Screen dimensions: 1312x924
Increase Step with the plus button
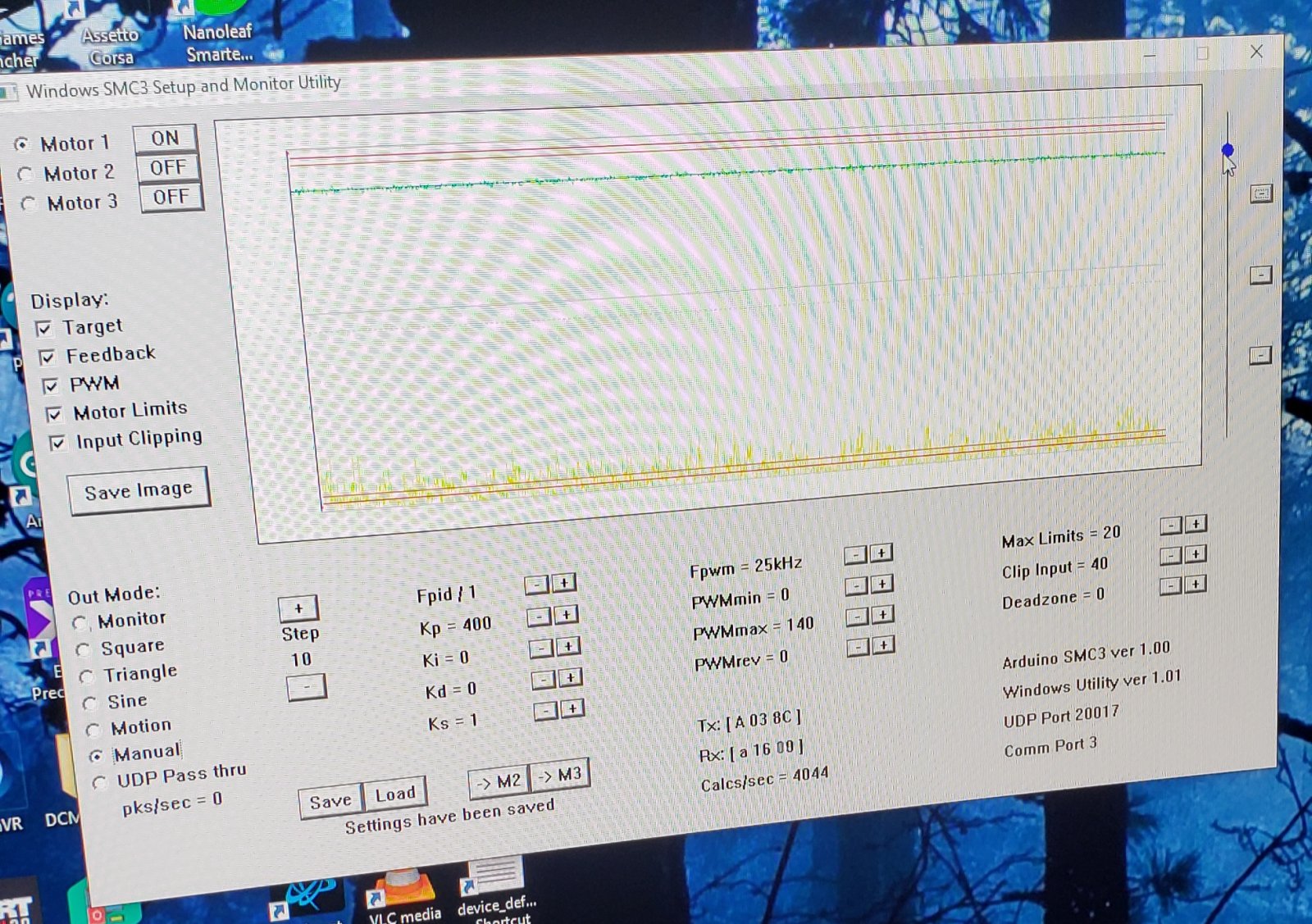(x=298, y=608)
